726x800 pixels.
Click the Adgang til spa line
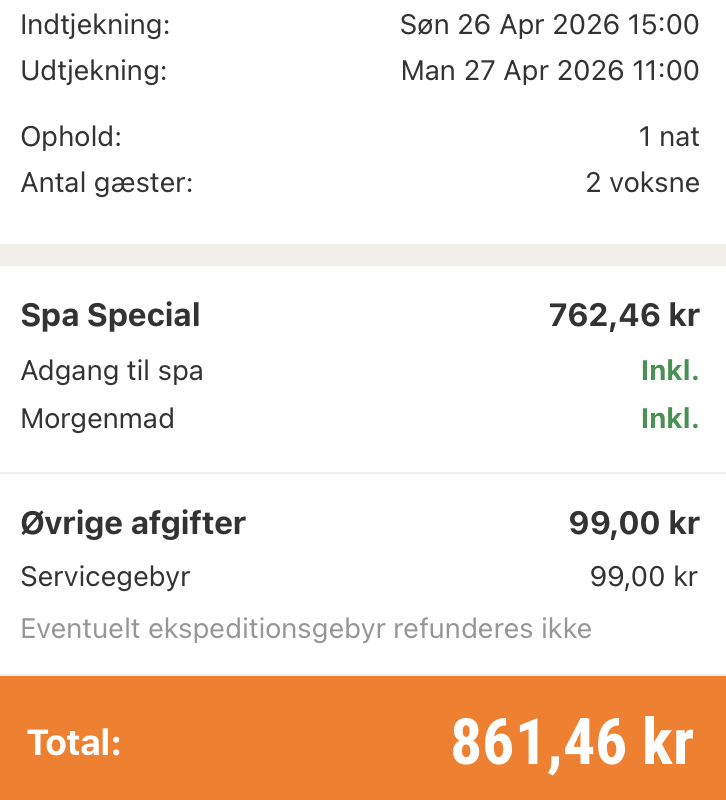click(112, 371)
